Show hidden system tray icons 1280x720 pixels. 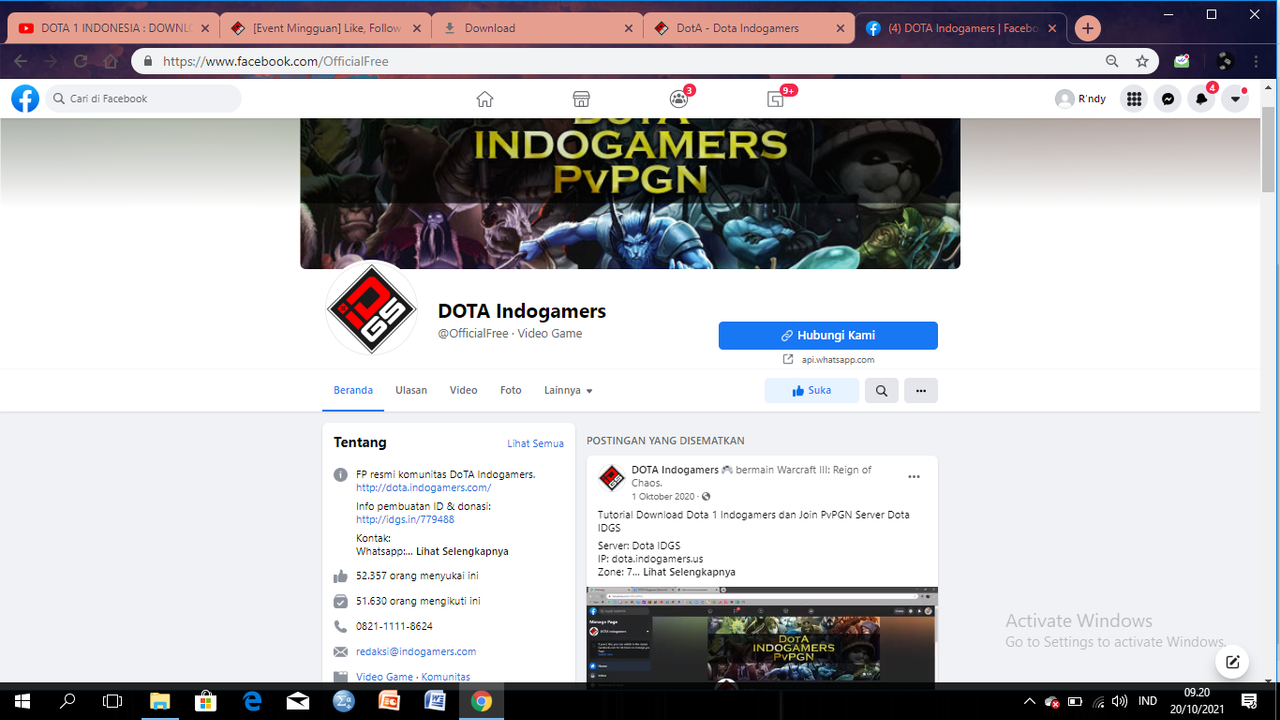1029,701
